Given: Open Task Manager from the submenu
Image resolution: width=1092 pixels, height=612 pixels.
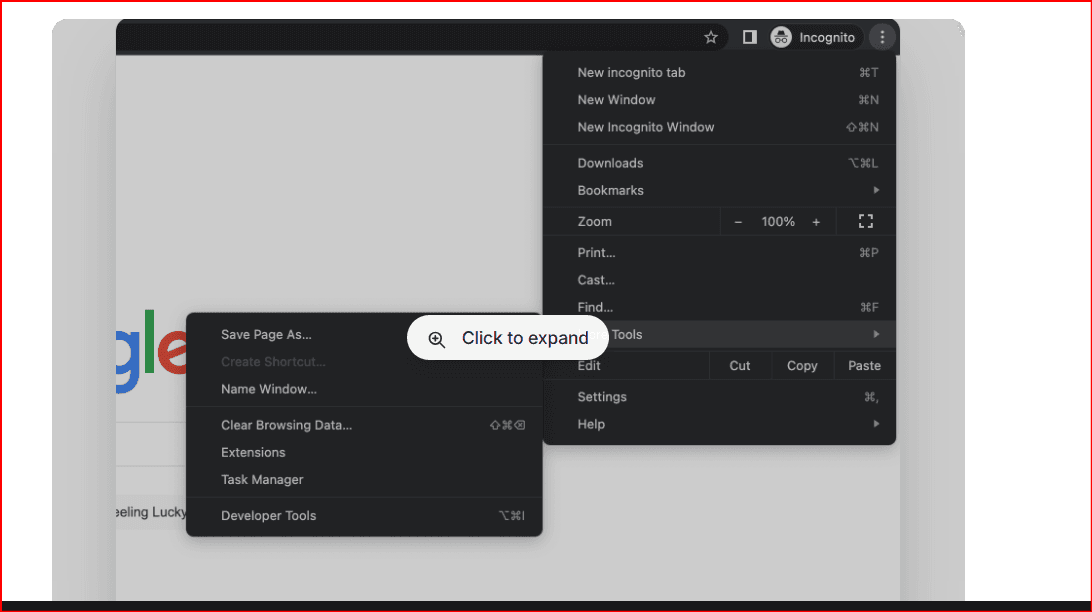Looking at the screenshot, I should (262, 480).
